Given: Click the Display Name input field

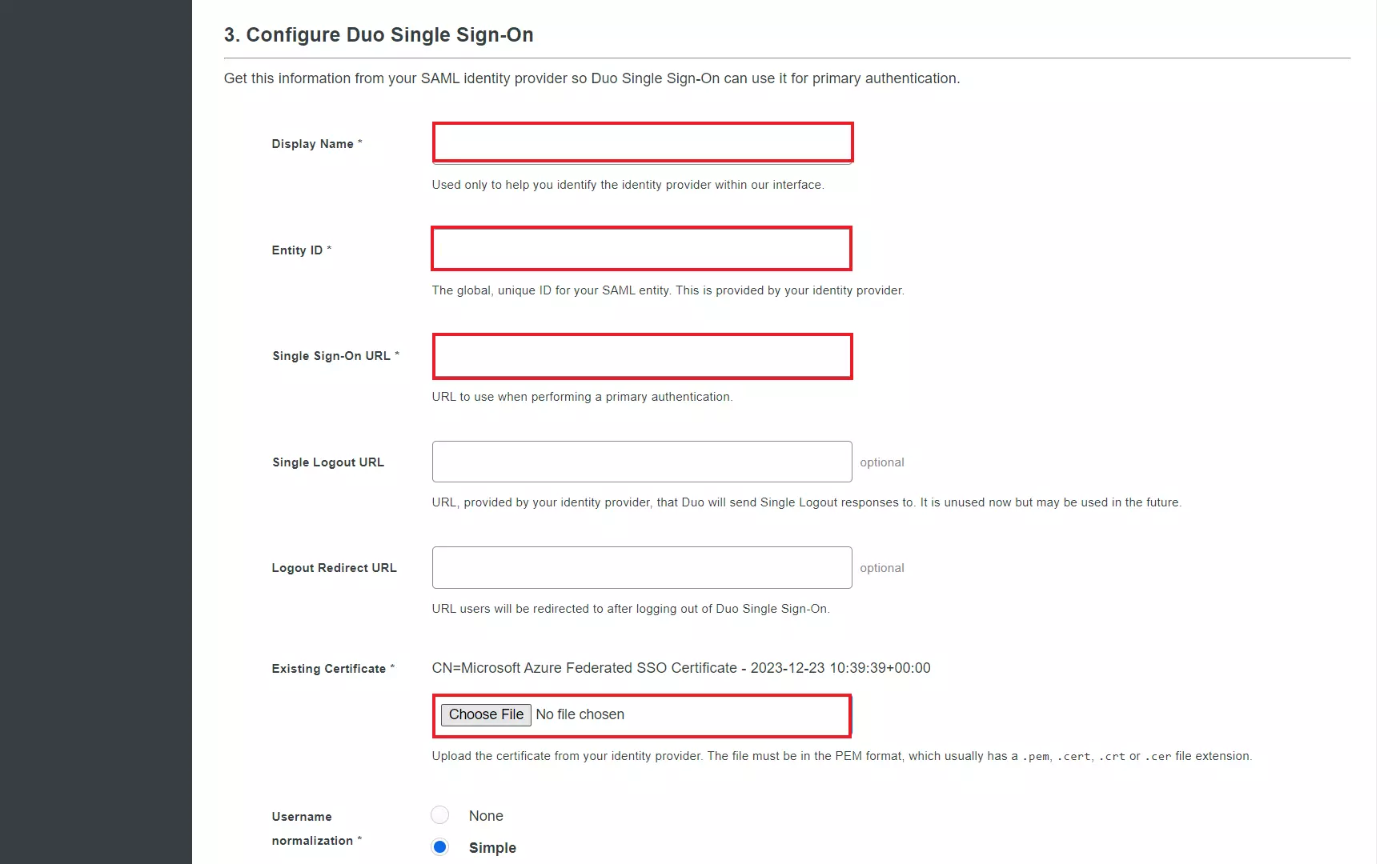Looking at the screenshot, I should click(642, 142).
